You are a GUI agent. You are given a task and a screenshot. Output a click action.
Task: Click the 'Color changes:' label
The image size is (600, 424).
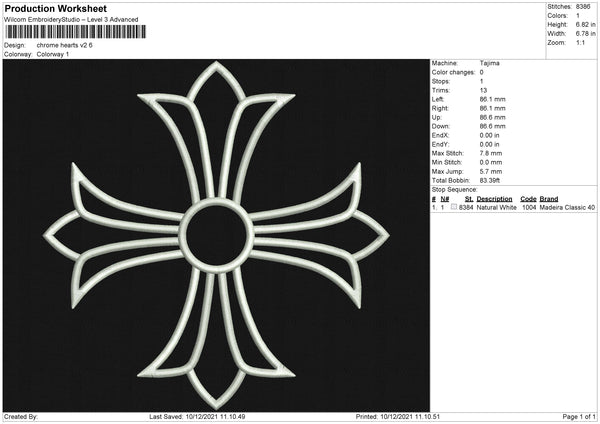click(x=453, y=72)
